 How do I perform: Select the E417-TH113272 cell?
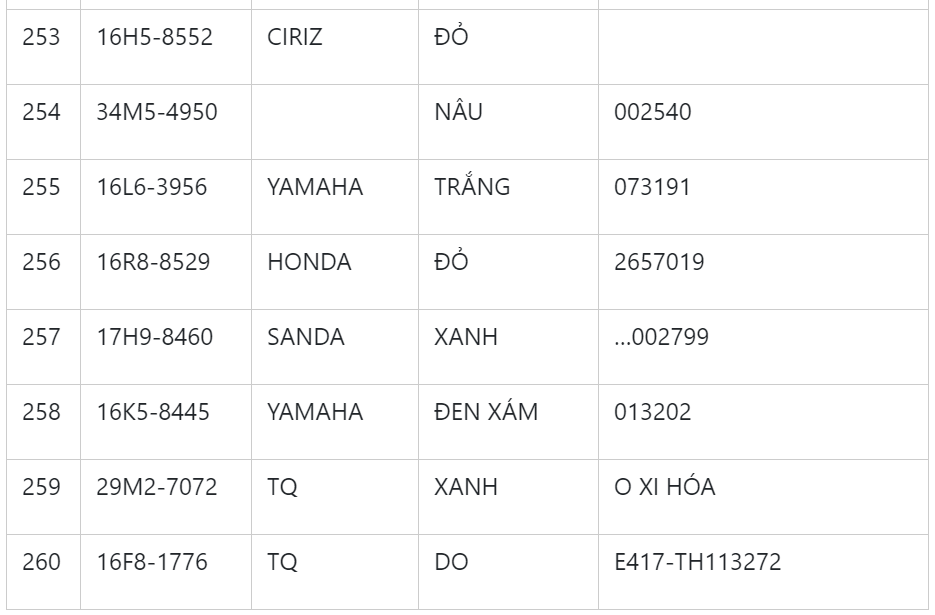tap(697, 562)
